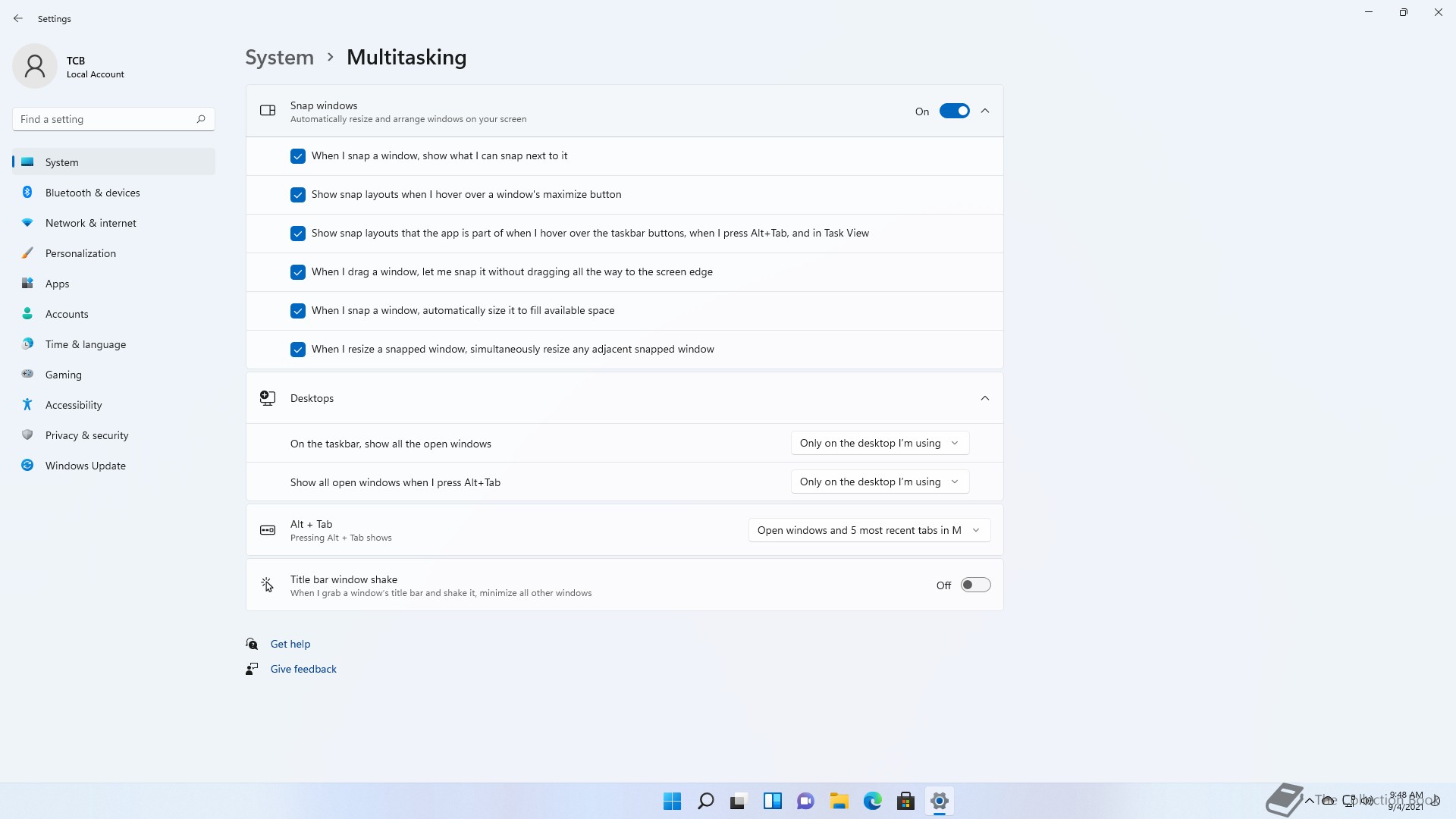Click the Get help link

(x=290, y=645)
